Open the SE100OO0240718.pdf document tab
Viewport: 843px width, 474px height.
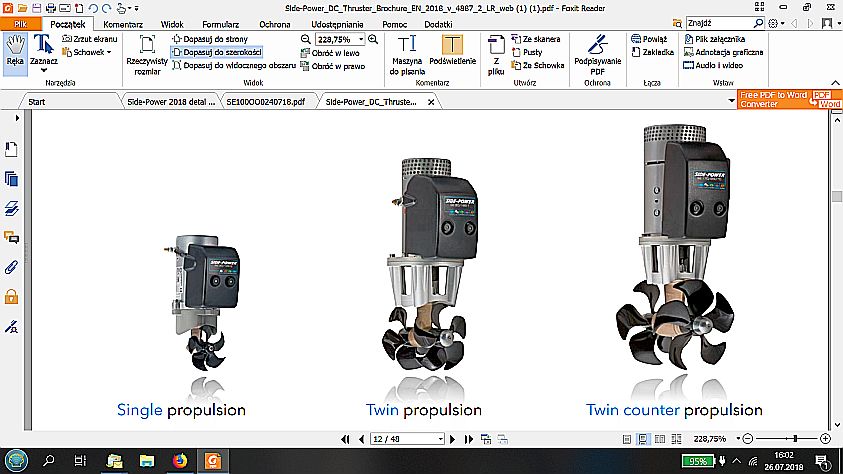coord(266,102)
